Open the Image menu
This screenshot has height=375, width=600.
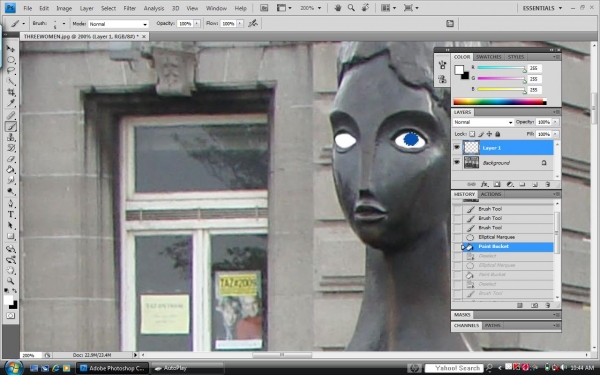tap(64, 8)
